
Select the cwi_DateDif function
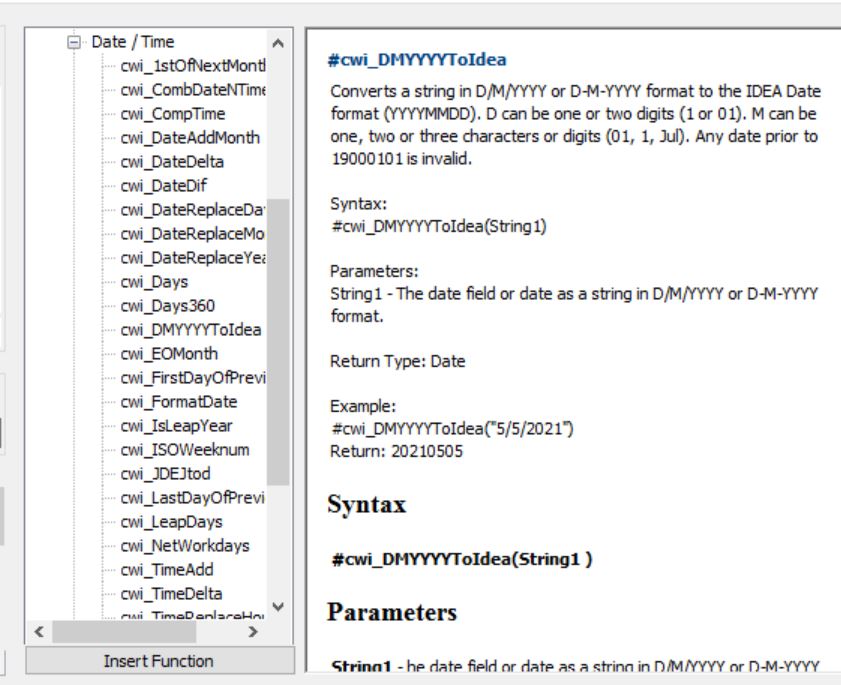pos(164,186)
